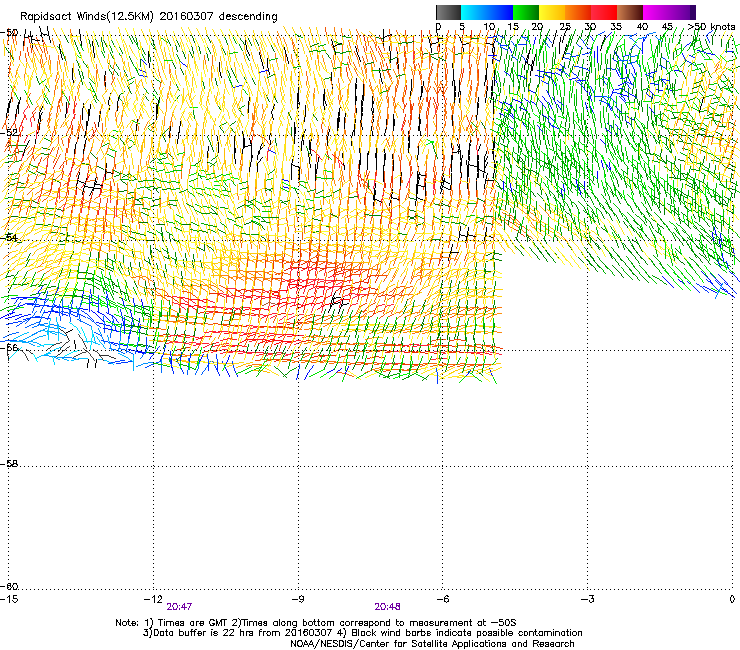Click the legend label '10'

(488, 26)
